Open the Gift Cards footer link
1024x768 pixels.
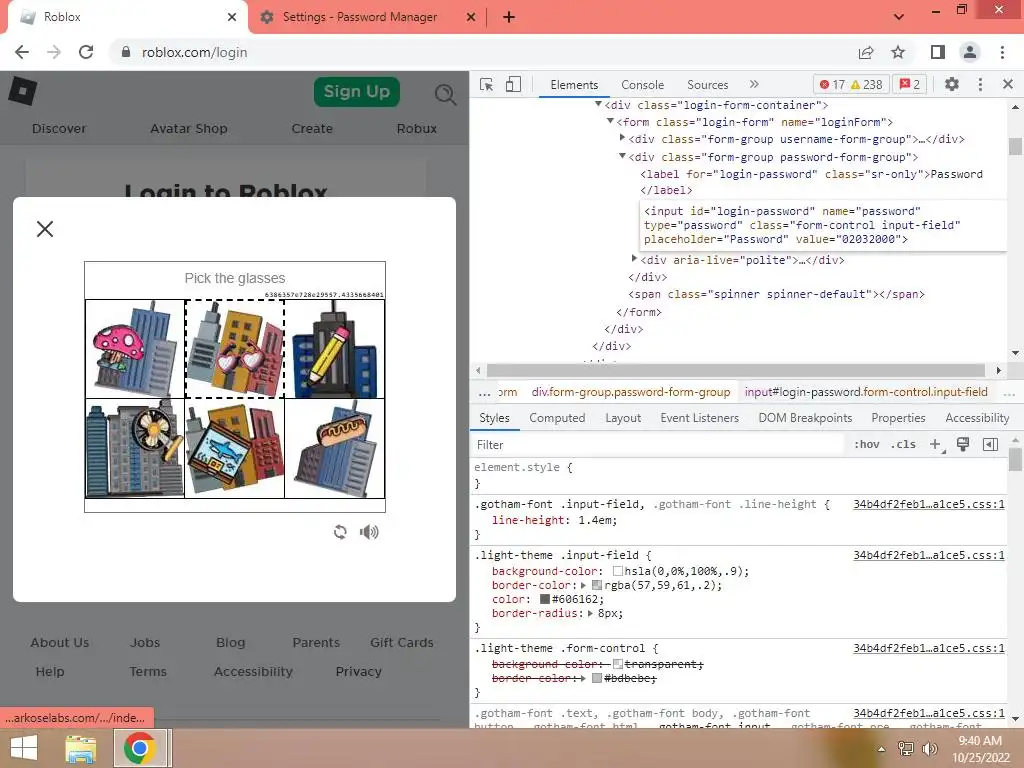pos(402,643)
